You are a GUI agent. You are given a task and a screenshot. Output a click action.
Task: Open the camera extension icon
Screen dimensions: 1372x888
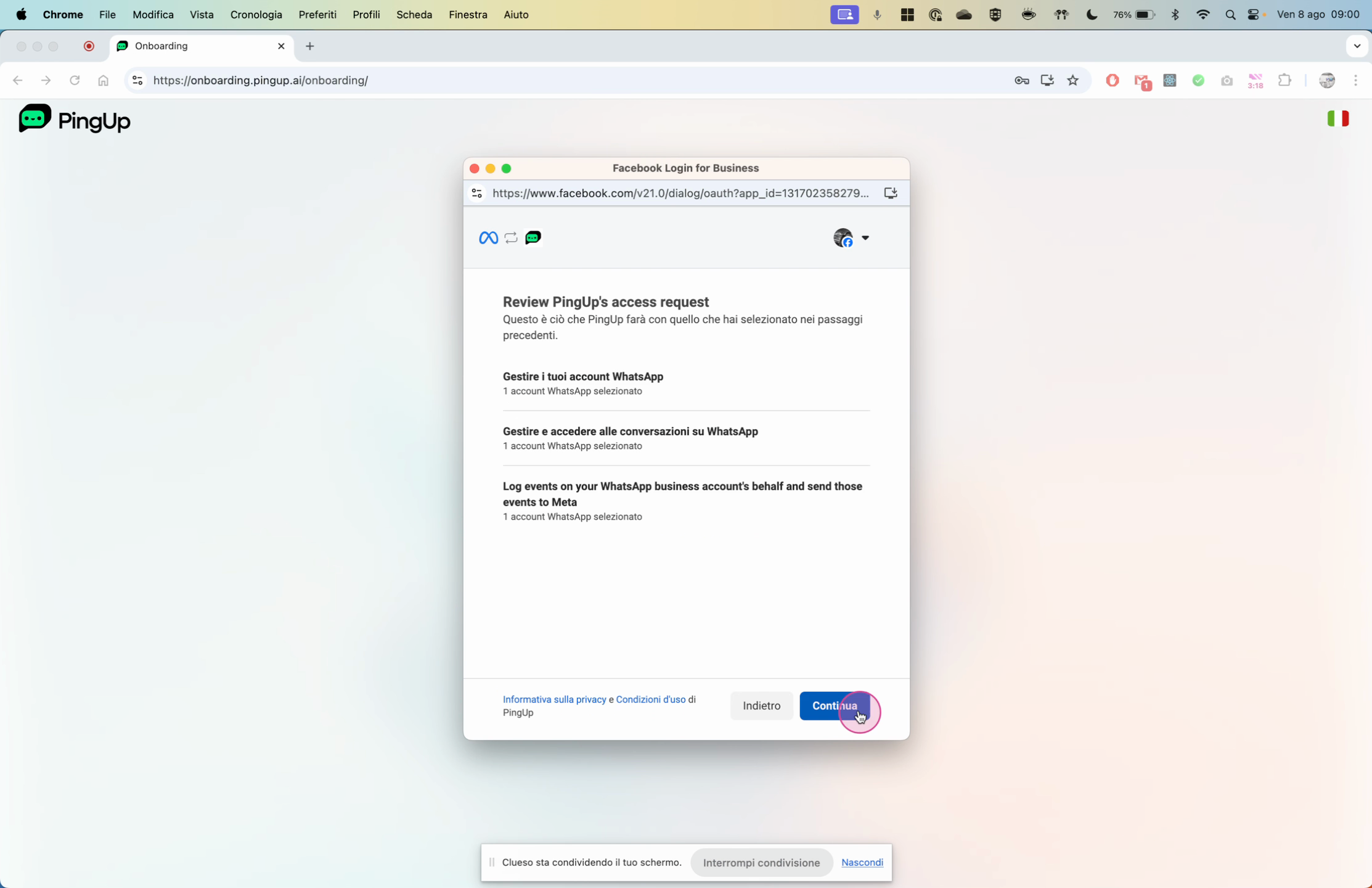[x=1227, y=81]
